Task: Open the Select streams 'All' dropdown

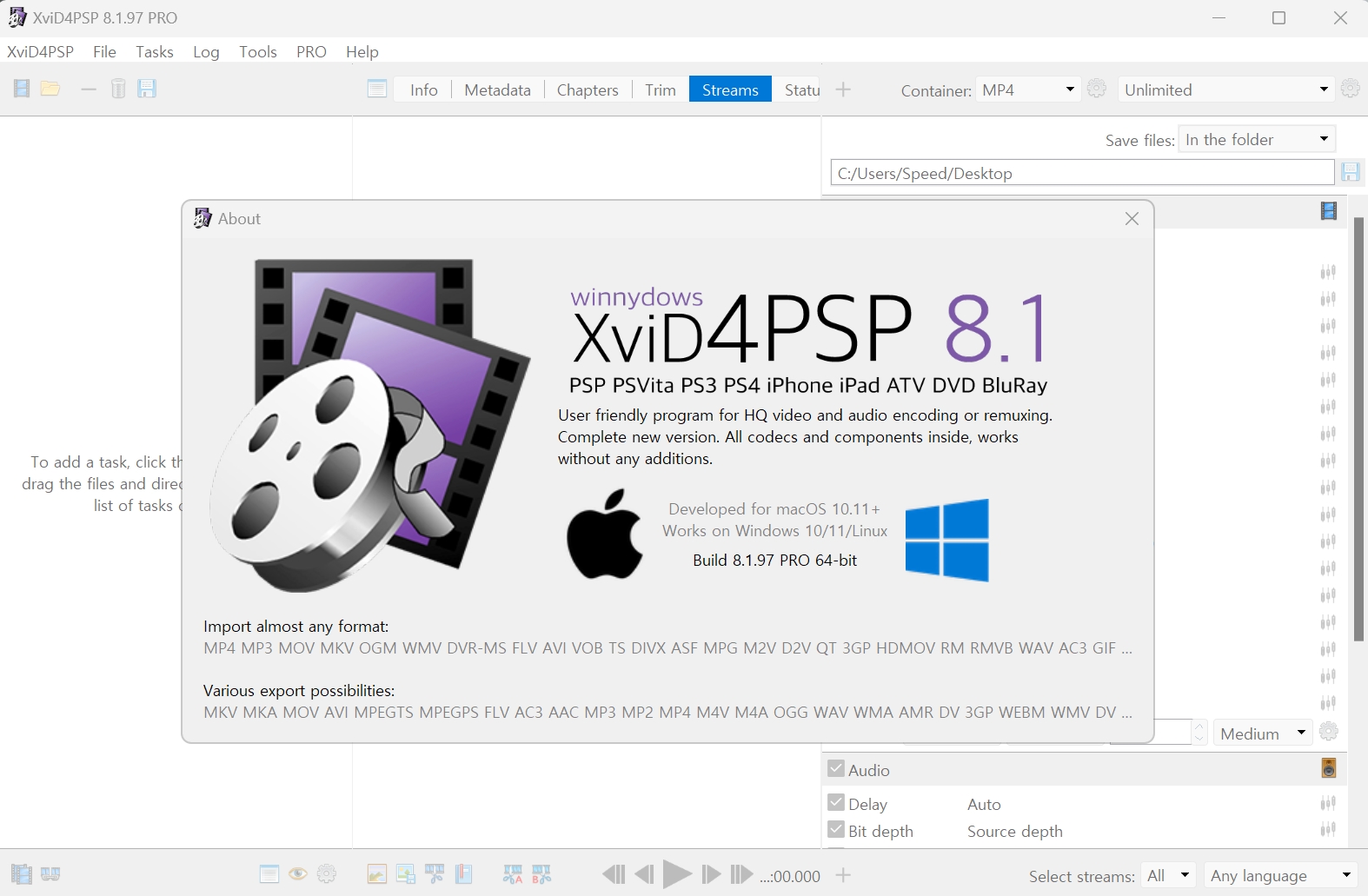Action: [x=1169, y=875]
